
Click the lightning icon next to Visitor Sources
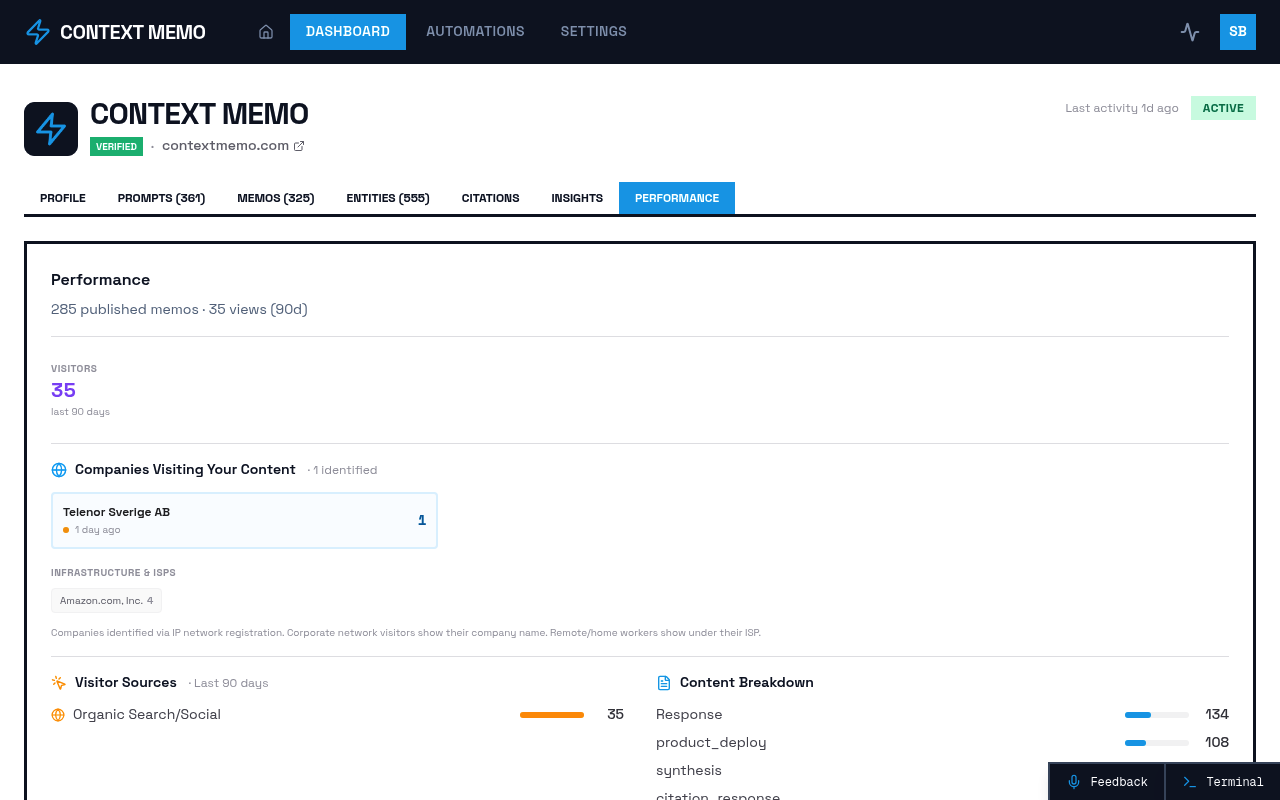pyautogui.click(x=58, y=682)
